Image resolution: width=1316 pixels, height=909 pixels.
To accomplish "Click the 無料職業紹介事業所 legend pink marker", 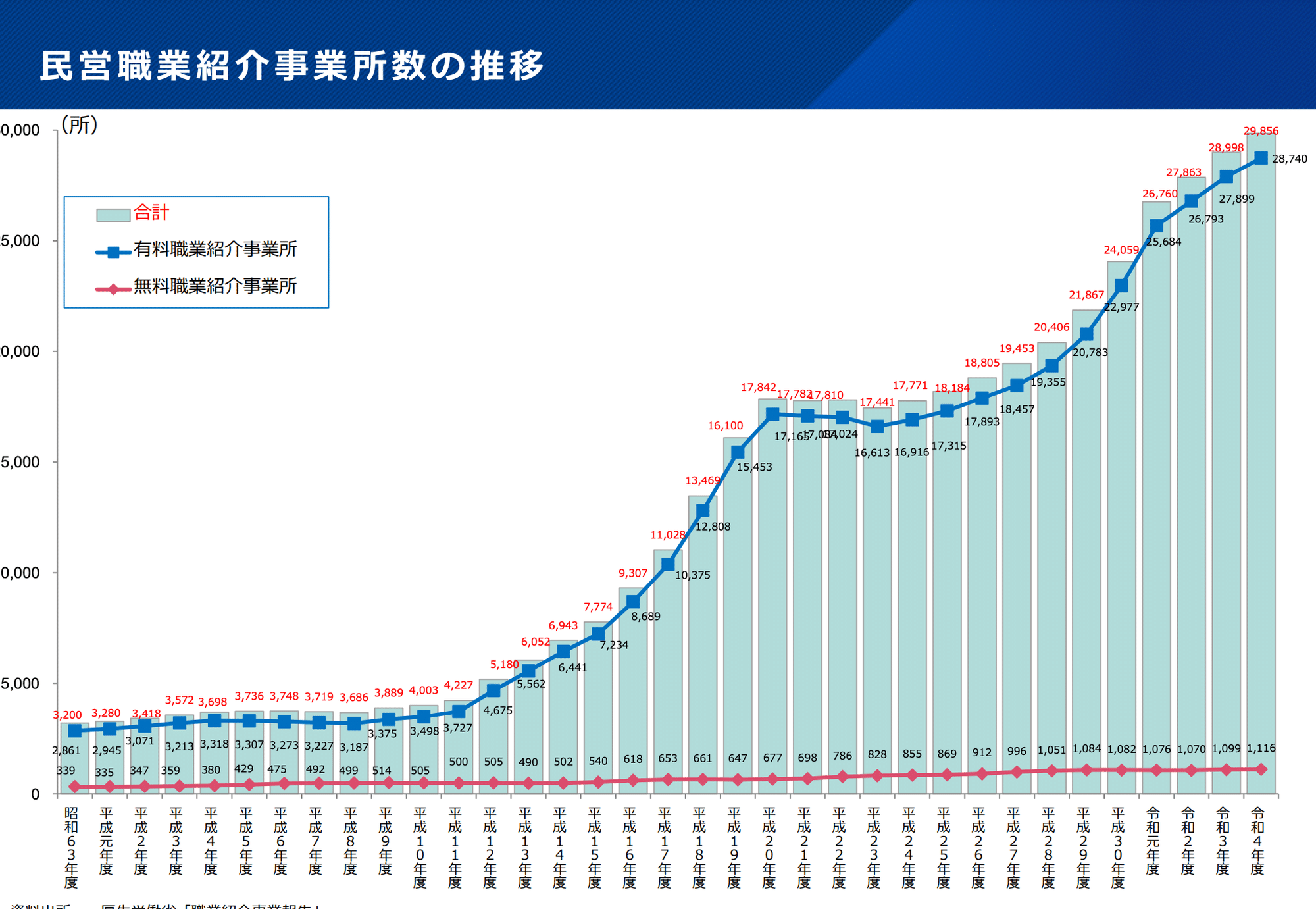I will 113,289.
